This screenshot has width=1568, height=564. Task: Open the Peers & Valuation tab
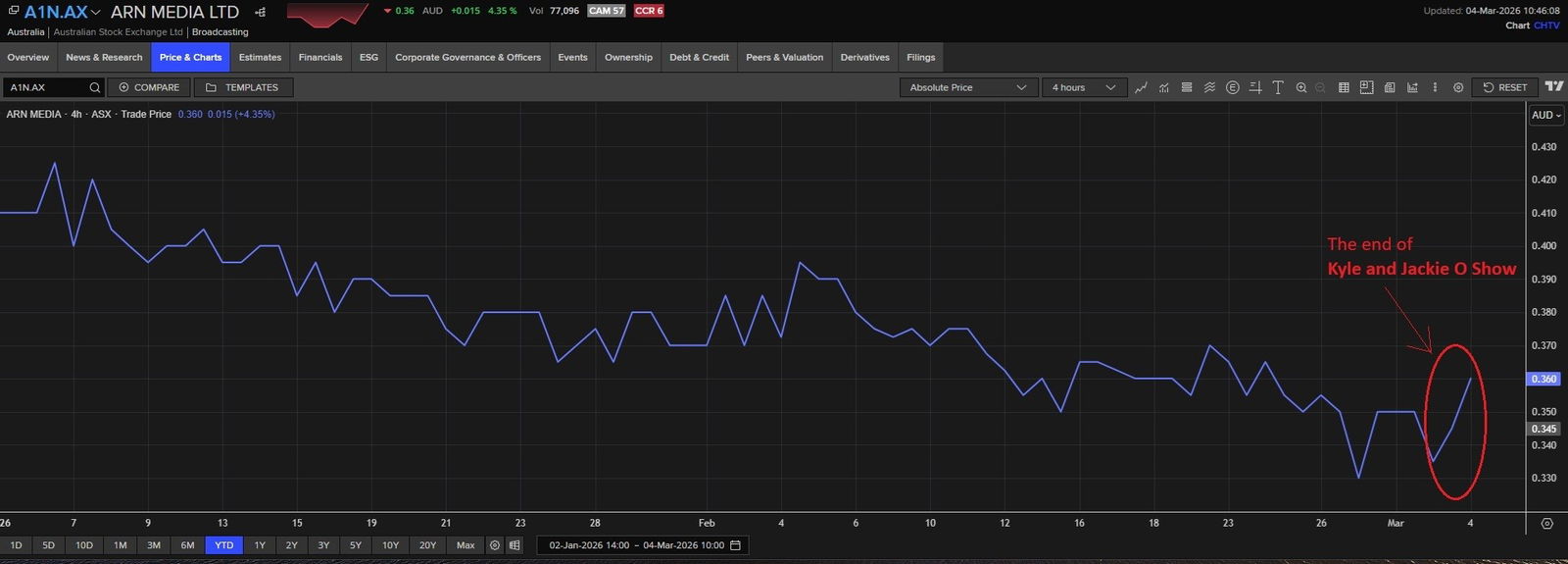[x=784, y=57]
